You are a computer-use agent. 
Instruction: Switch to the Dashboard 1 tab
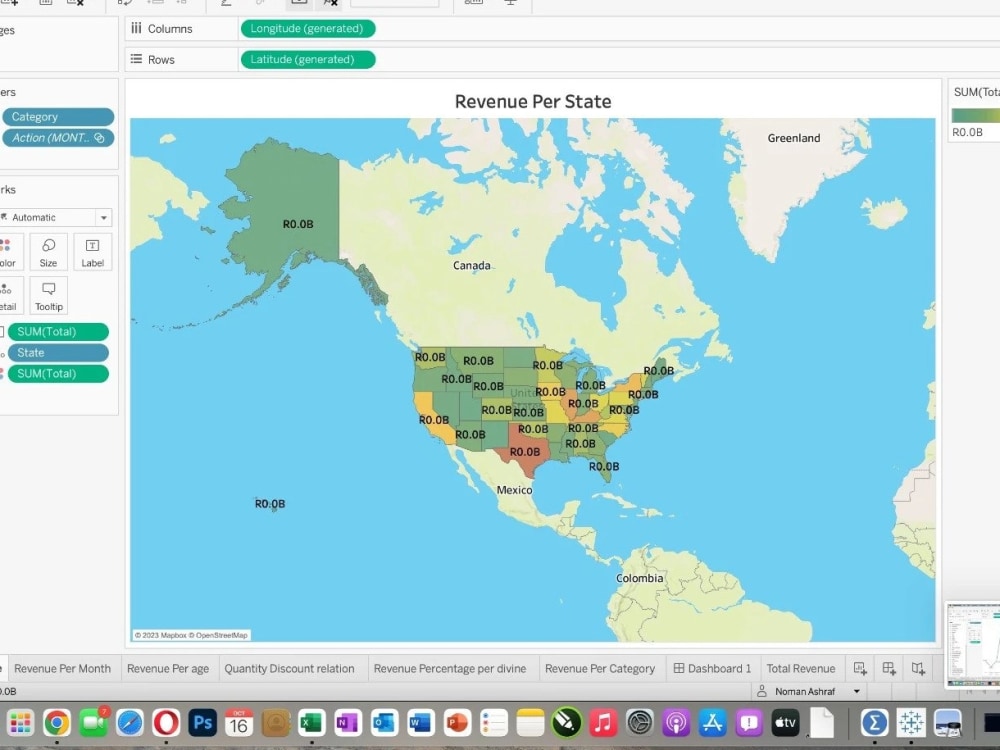pyautogui.click(x=712, y=668)
